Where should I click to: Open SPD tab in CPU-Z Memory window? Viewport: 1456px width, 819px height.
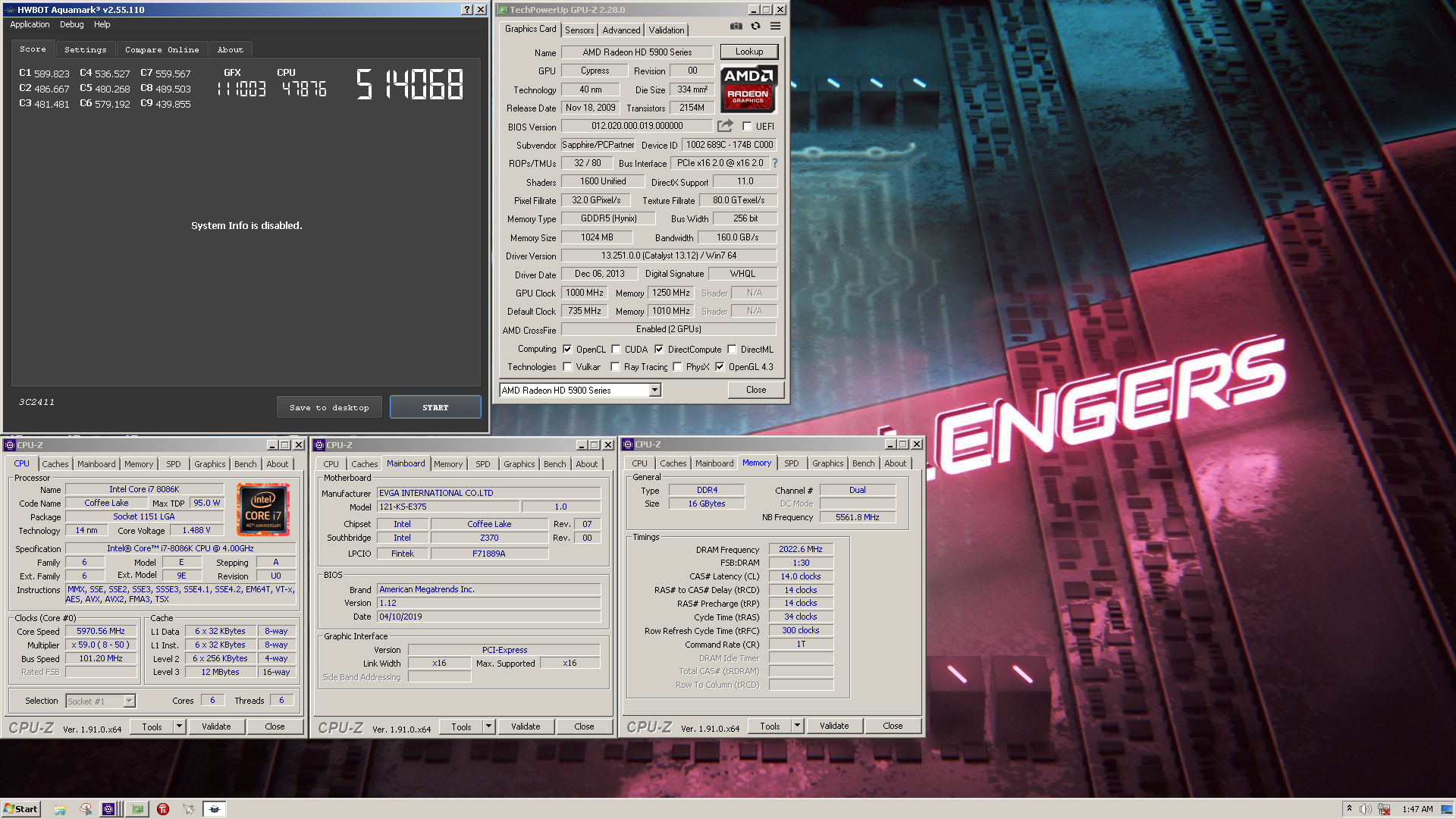click(791, 463)
